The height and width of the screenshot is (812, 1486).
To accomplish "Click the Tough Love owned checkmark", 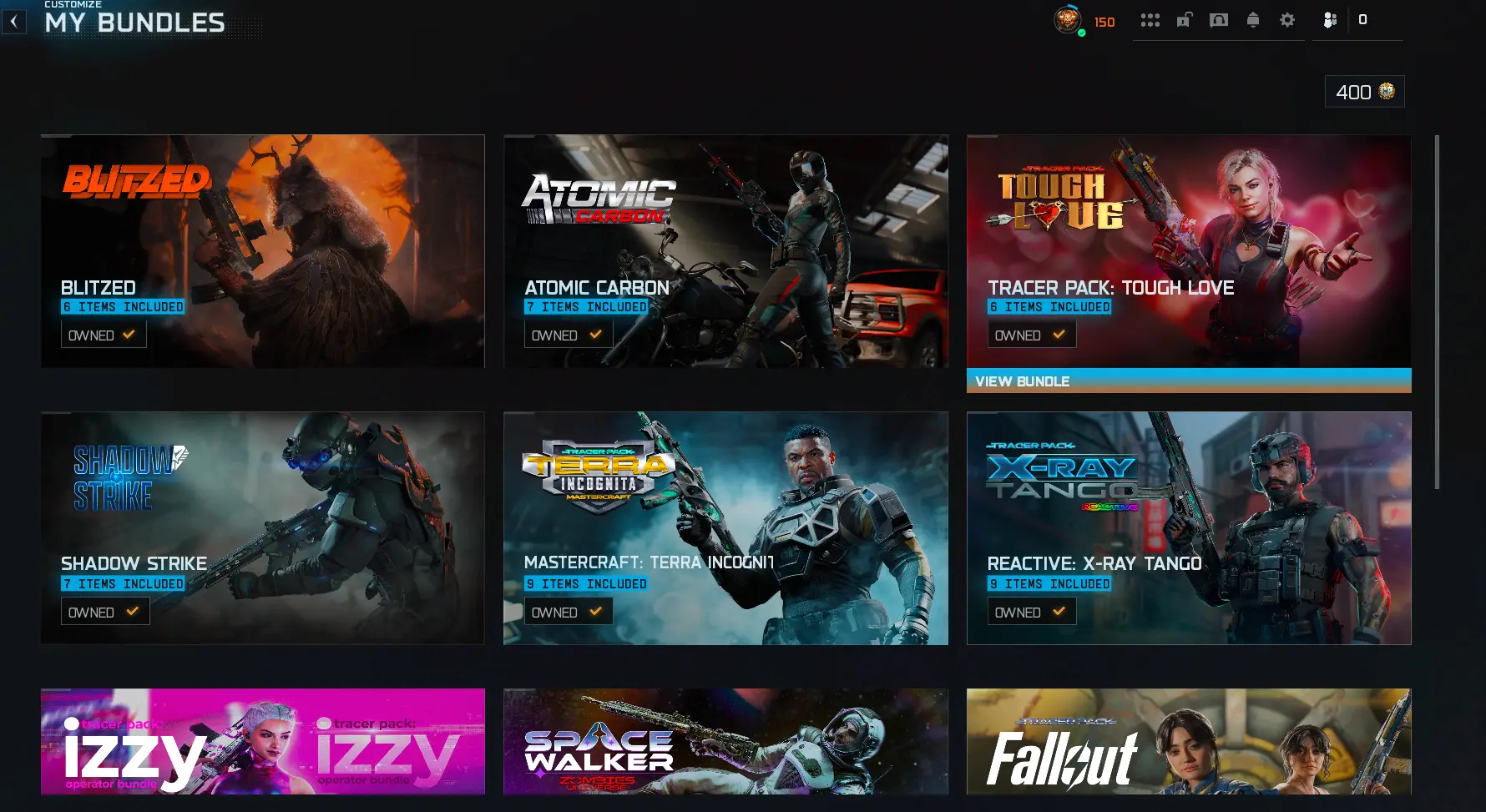I will 1059,335.
